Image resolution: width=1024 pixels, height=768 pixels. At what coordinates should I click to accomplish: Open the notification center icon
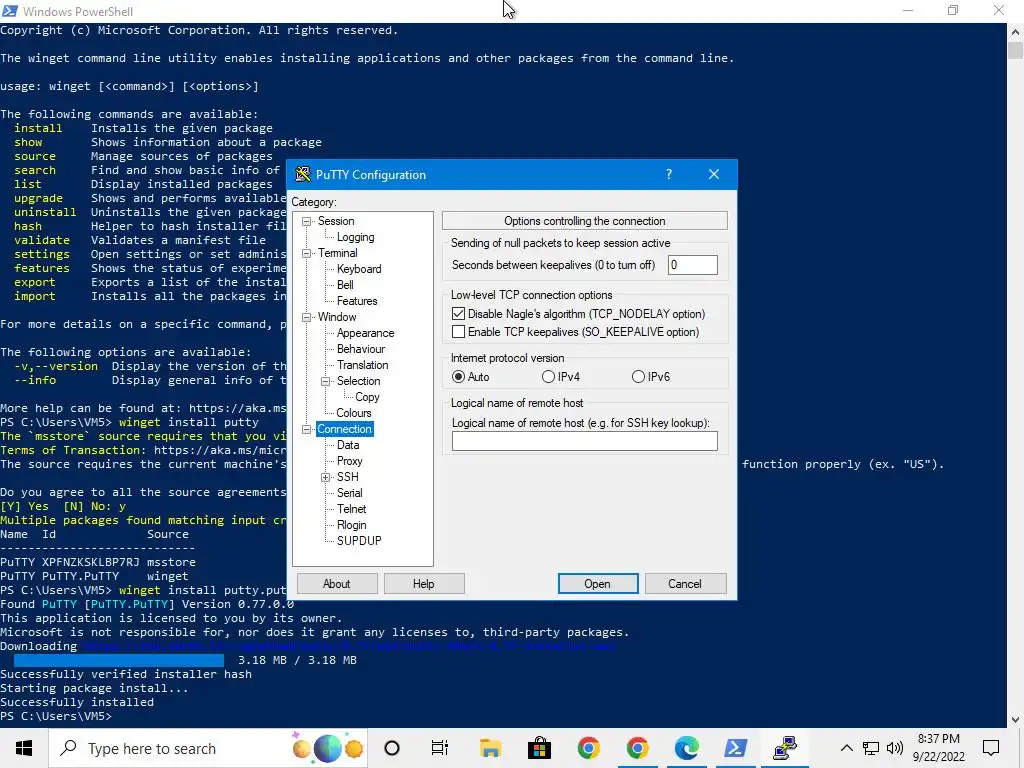point(991,748)
